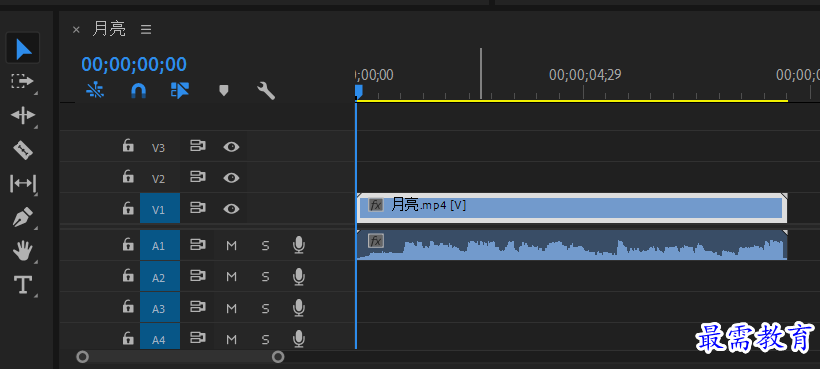Image resolution: width=820 pixels, height=369 pixels.
Task: Click fx badge on 月亮.mp4 video clip
Action: 376,204
